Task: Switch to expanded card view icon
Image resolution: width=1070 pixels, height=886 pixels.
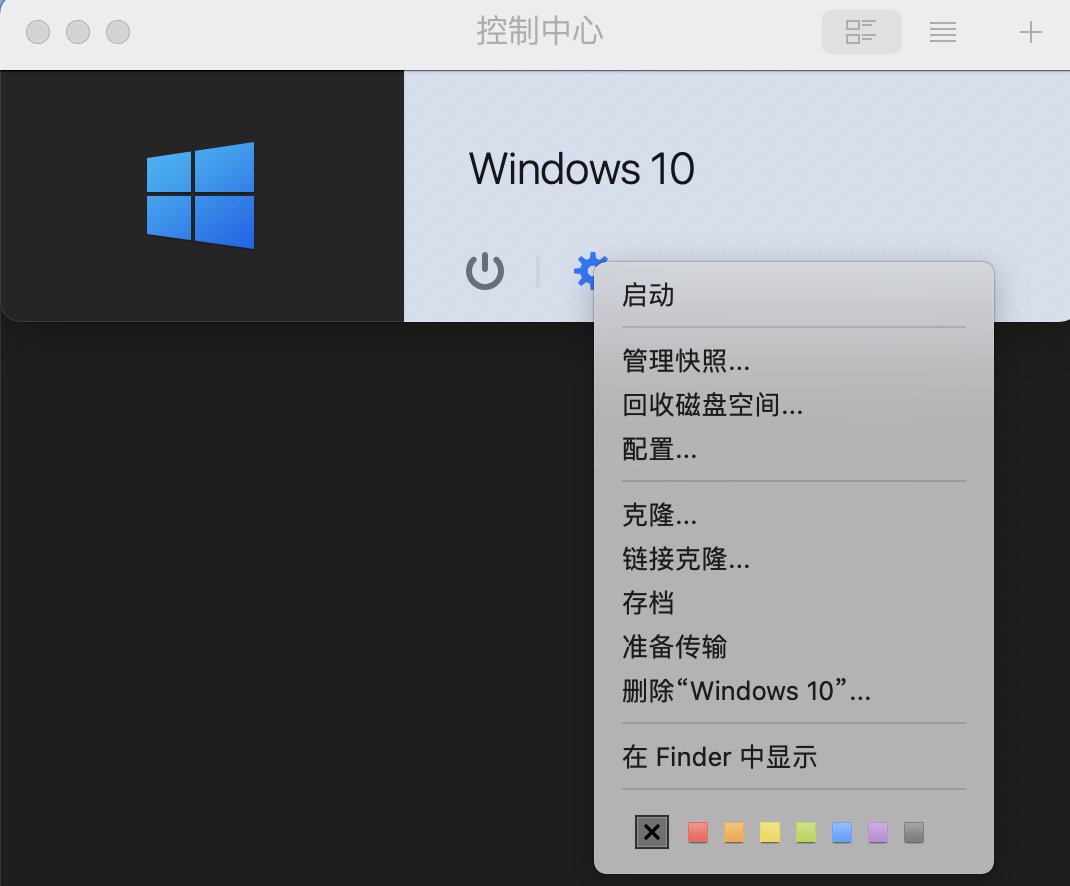Action: coord(861,32)
